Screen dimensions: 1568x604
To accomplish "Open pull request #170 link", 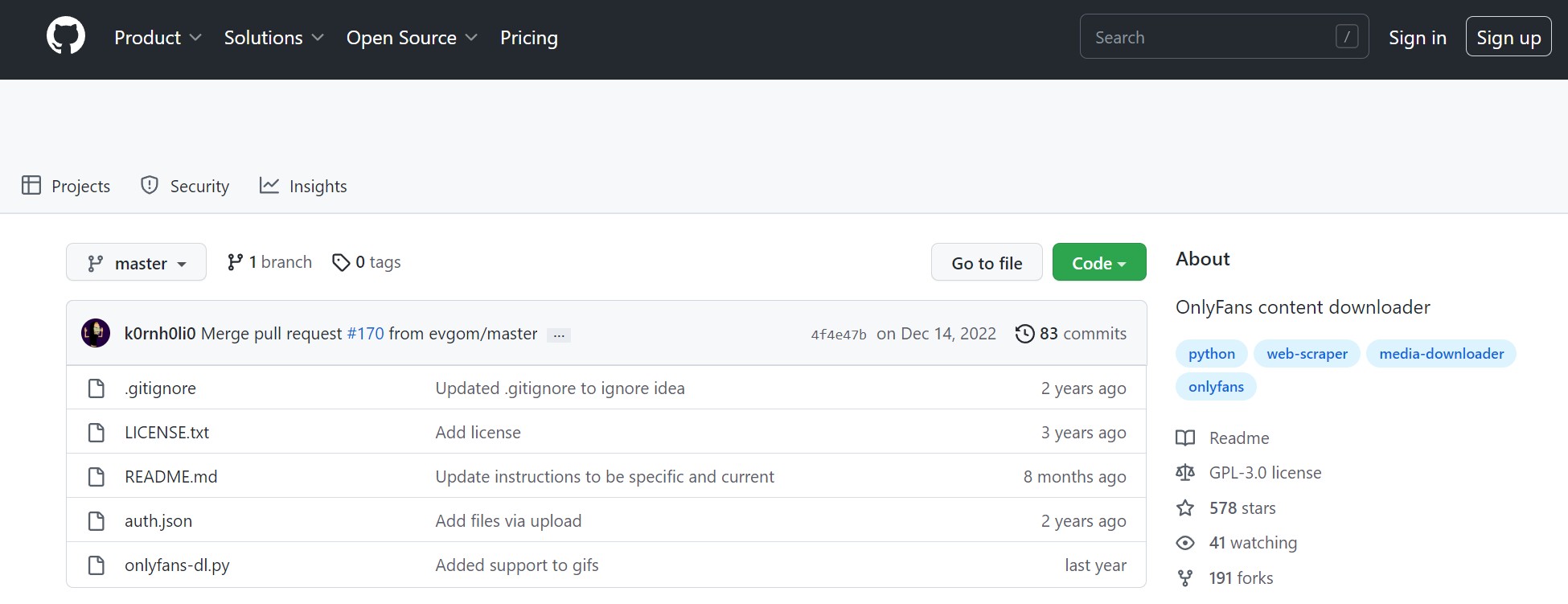I will click(365, 334).
